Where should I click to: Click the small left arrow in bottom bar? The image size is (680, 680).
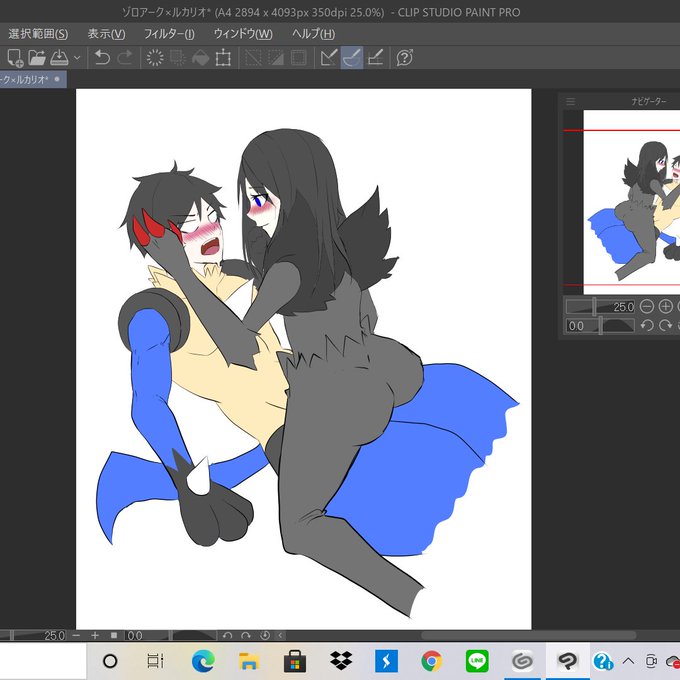tap(281, 636)
